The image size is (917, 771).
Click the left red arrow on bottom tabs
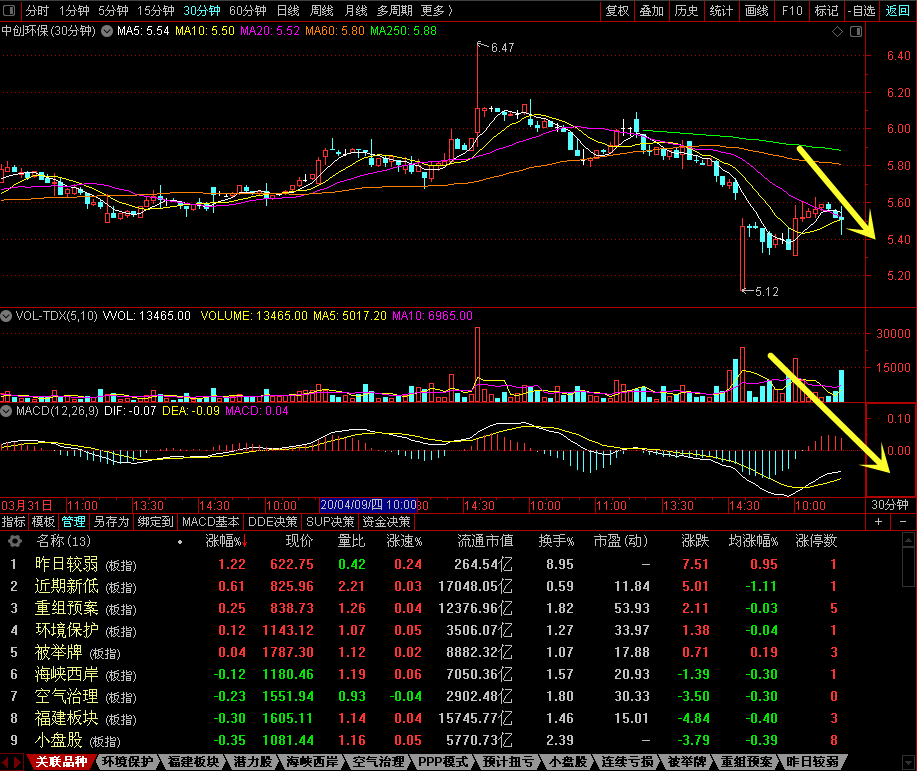5,762
